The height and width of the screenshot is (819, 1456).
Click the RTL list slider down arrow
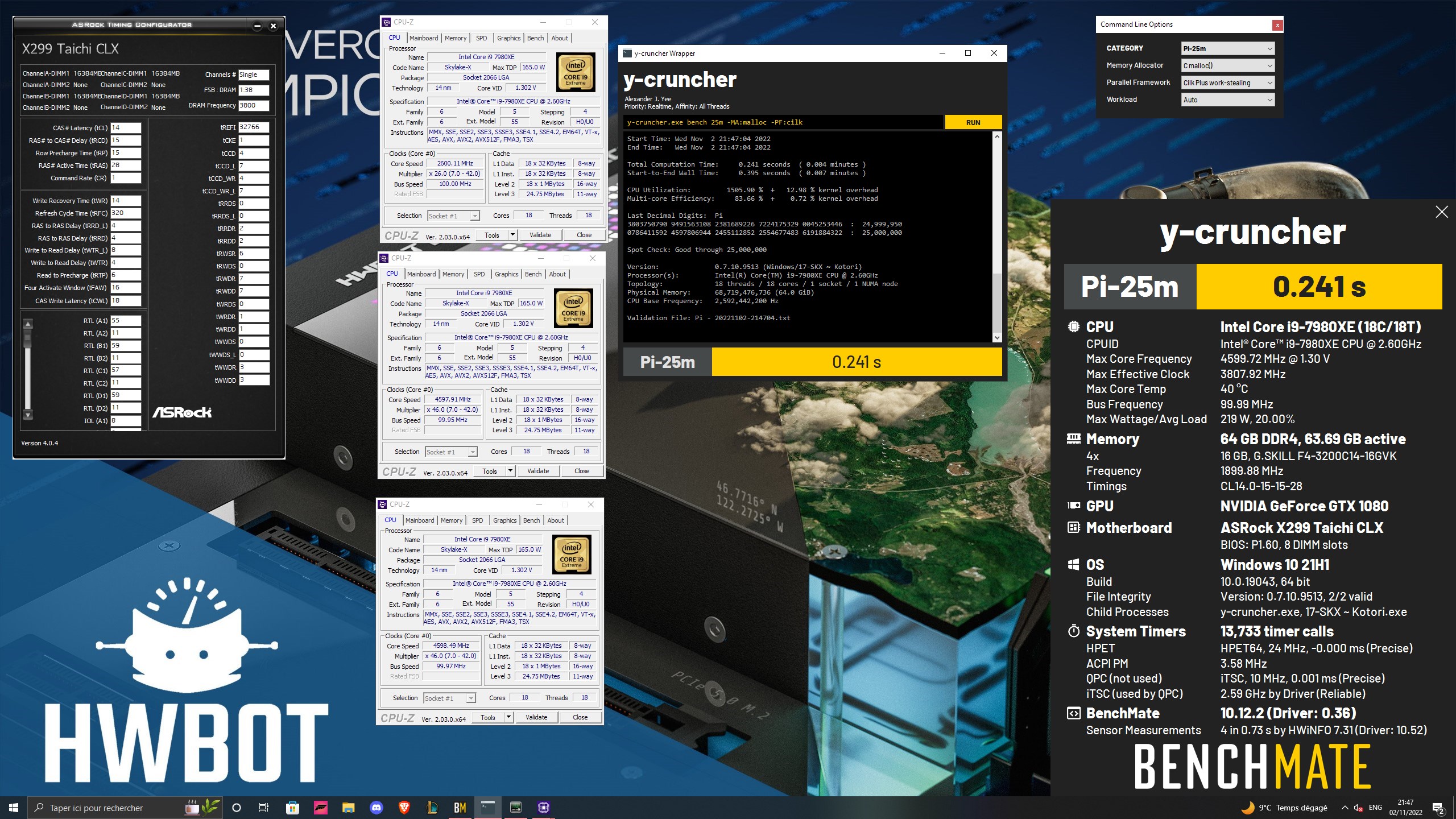click(27, 415)
